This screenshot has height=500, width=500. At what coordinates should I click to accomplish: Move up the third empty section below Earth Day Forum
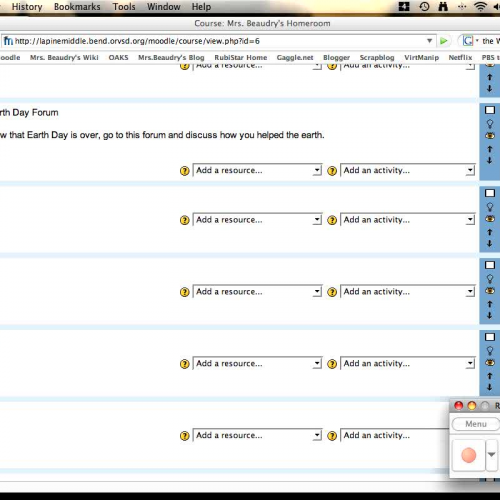[x=490, y=376]
